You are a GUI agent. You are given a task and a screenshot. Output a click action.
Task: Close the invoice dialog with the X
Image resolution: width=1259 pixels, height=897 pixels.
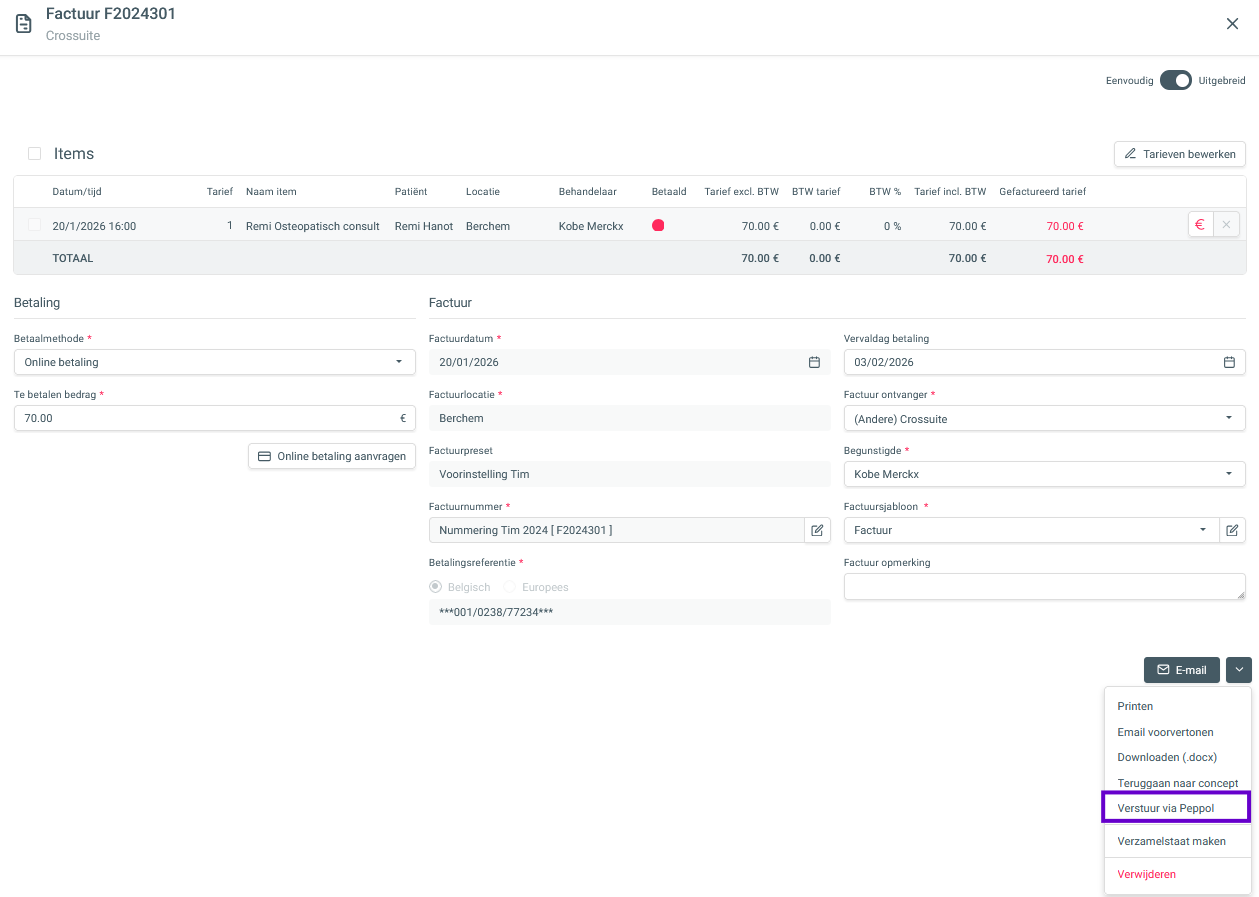pos(1232,24)
